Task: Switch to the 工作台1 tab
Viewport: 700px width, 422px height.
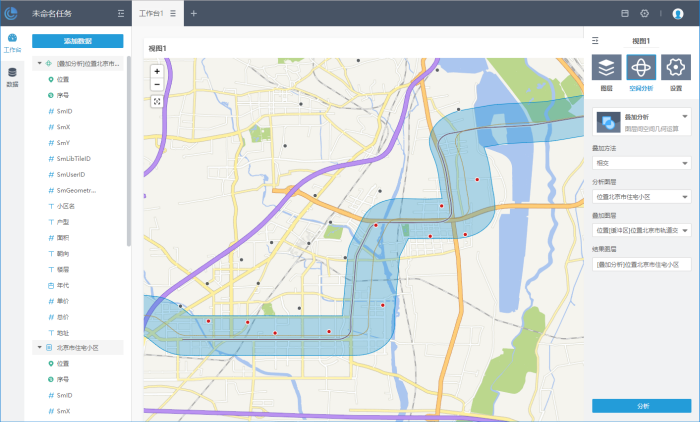Action: coord(150,14)
